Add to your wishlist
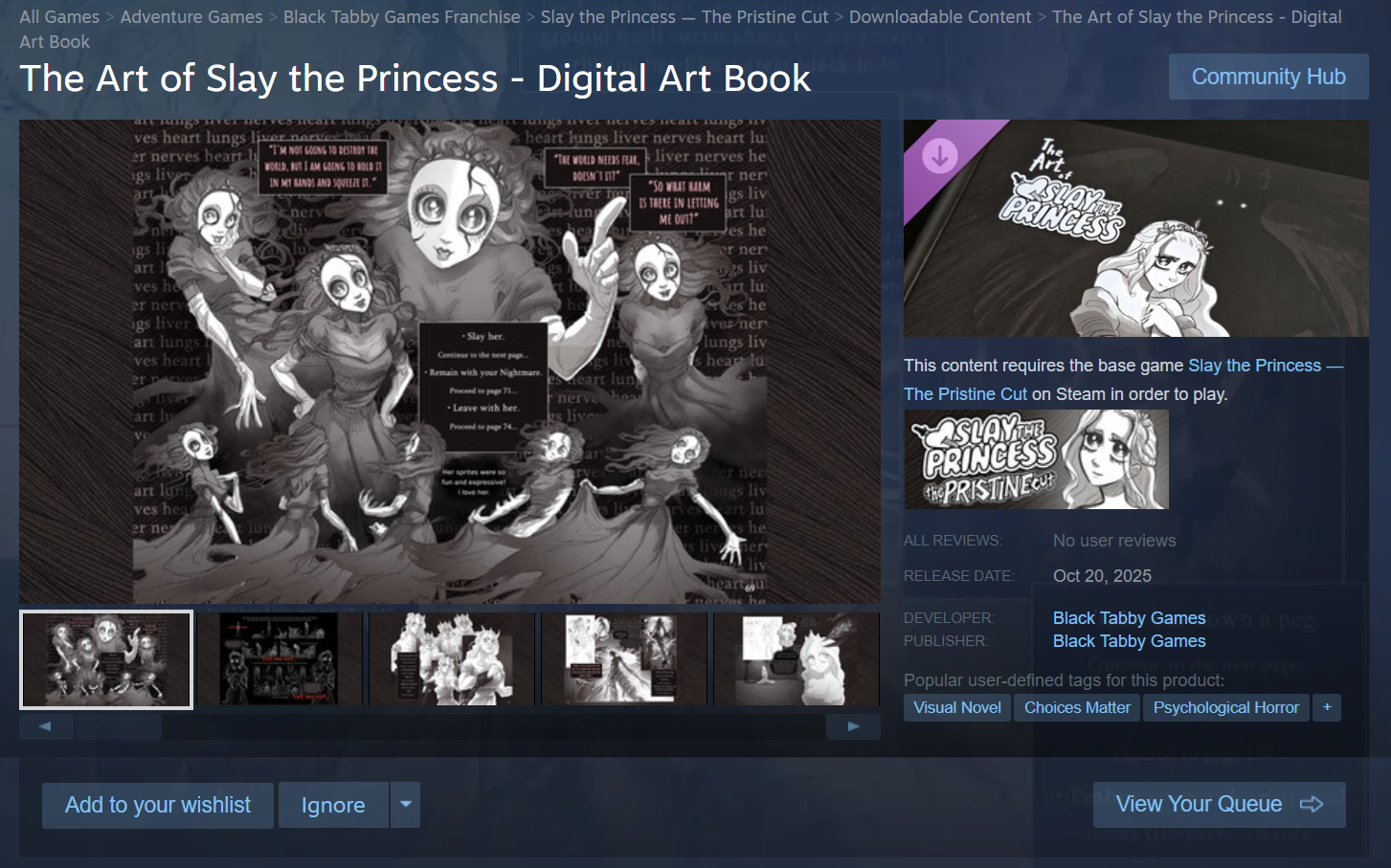The width and height of the screenshot is (1391, 868). pos(158,805)
